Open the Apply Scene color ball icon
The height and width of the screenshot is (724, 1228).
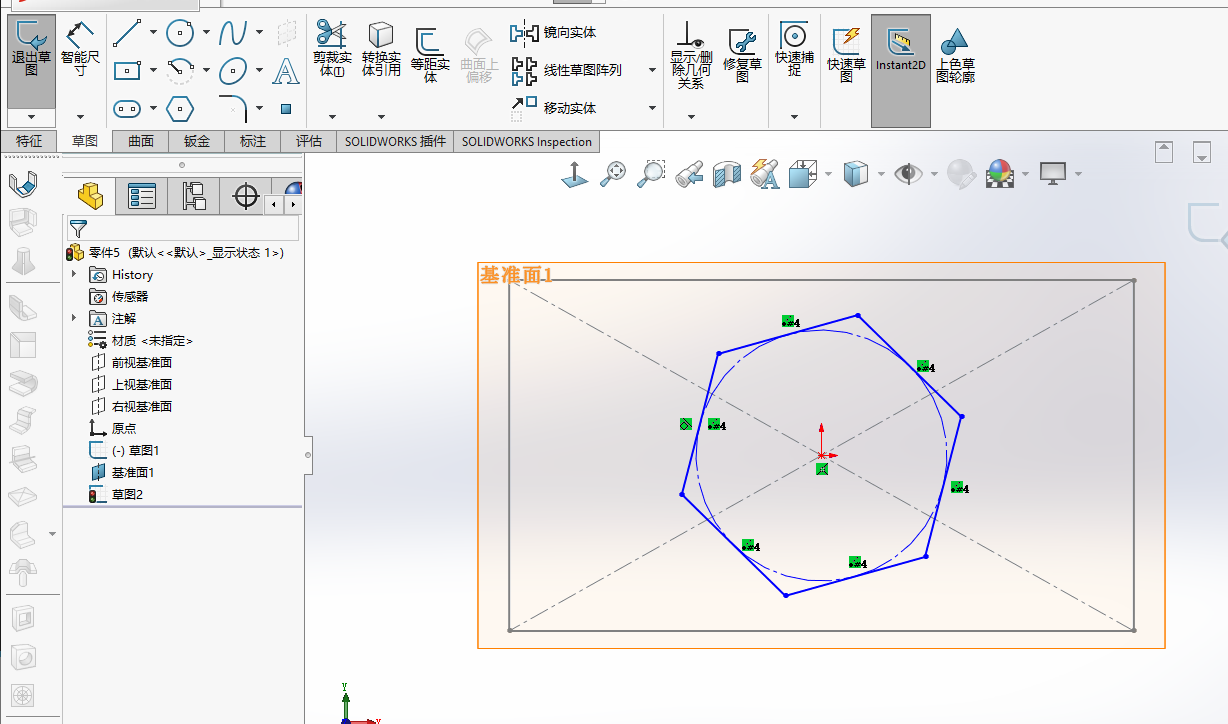[999, 174]
